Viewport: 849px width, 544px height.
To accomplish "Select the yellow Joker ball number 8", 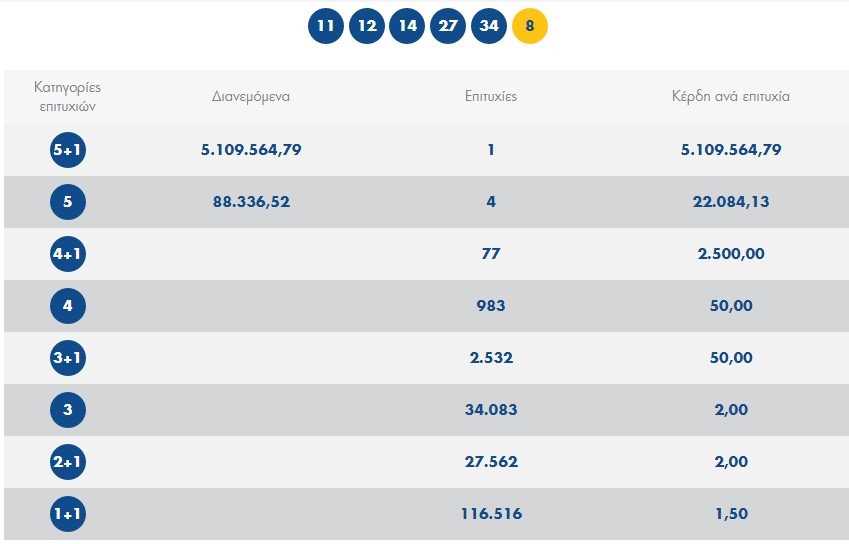I will pos(530,26).
